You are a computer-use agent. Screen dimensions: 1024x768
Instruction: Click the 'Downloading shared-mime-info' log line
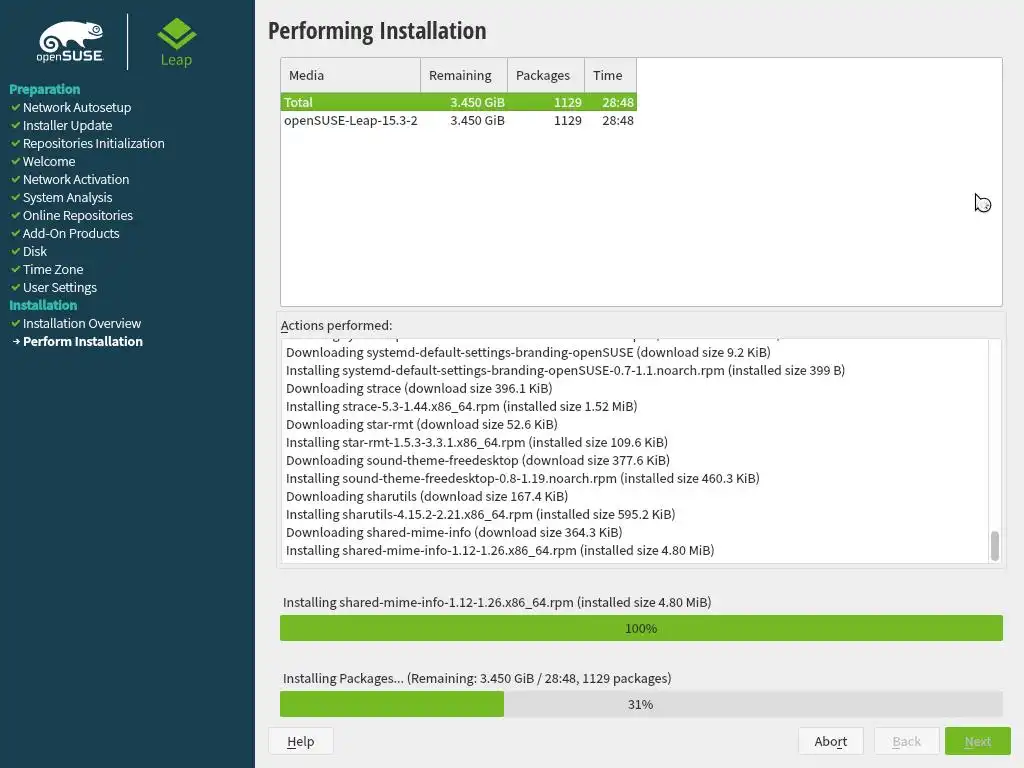click(x=454, y=532)
